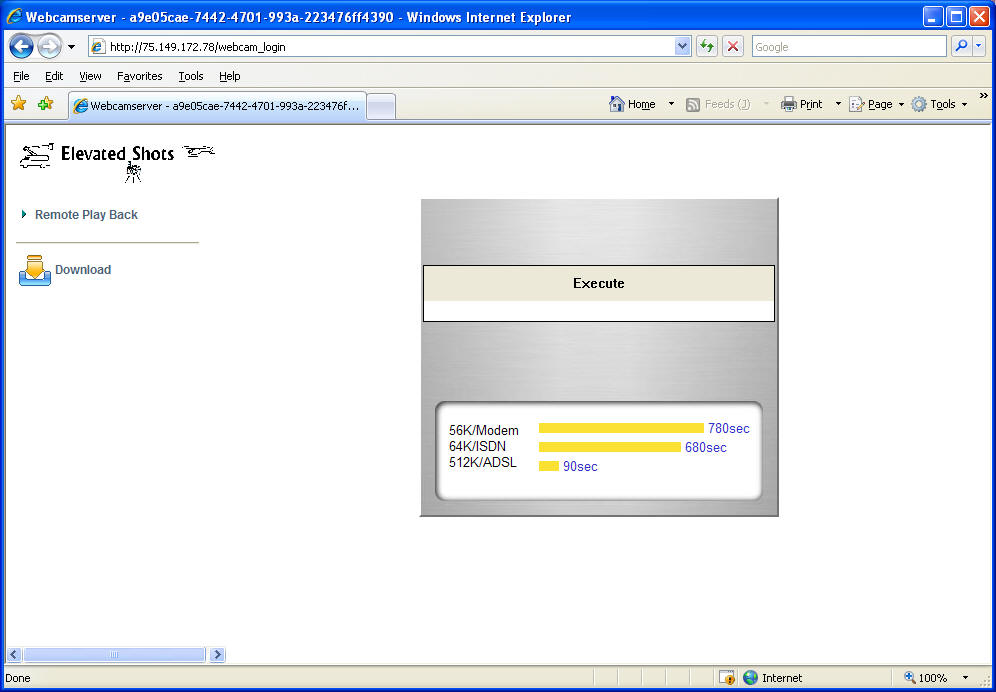
Task: Click the horizontal scrollbar left arrow
Action: pos(14,655)
